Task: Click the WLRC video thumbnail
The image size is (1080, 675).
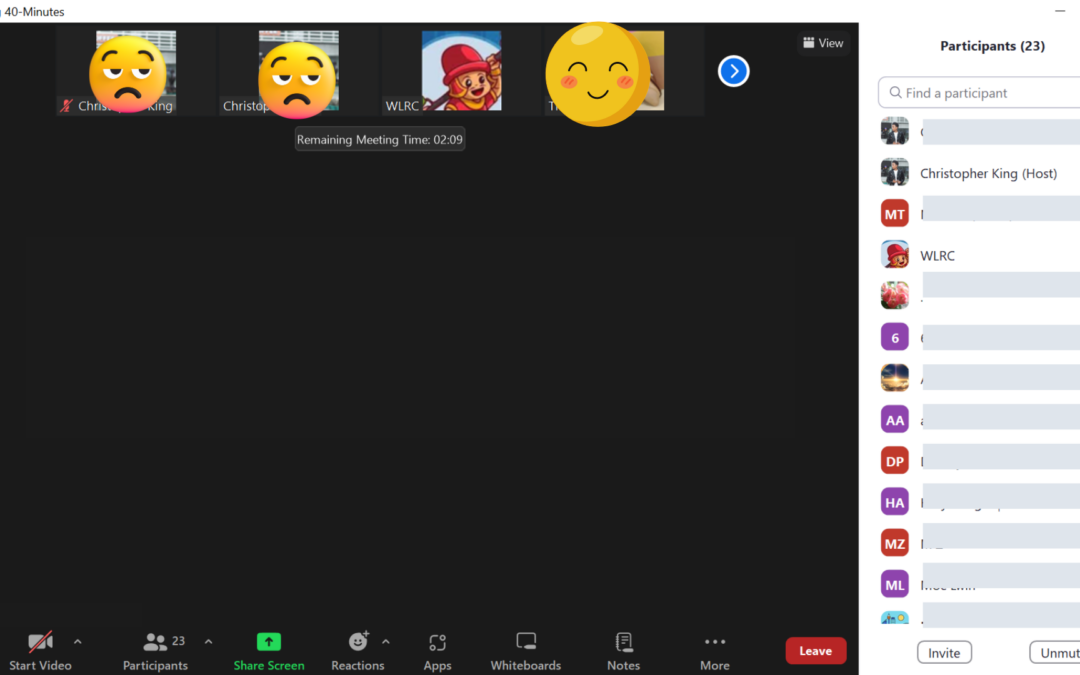Action: [x=461, y=71]
